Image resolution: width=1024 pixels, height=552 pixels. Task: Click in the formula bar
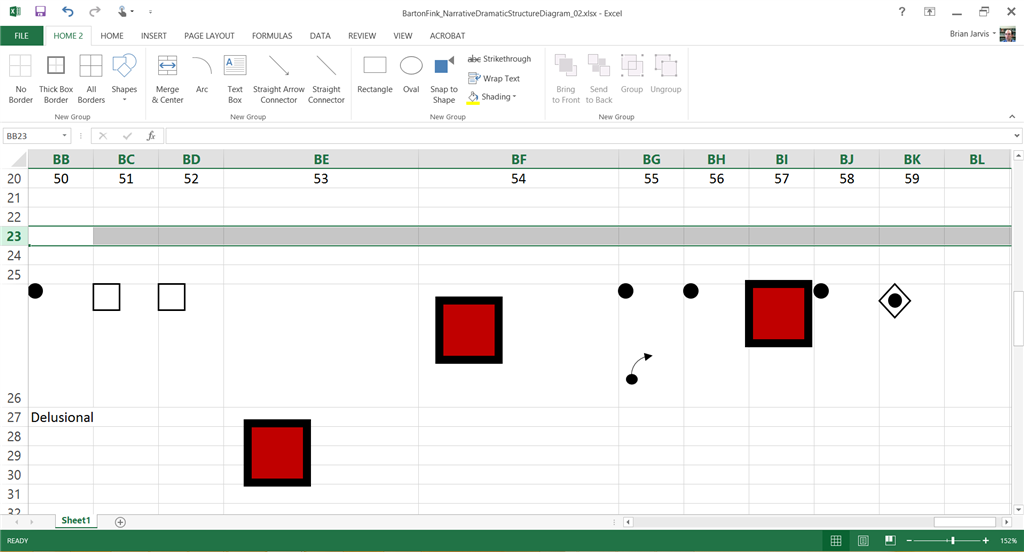point(588,136)
